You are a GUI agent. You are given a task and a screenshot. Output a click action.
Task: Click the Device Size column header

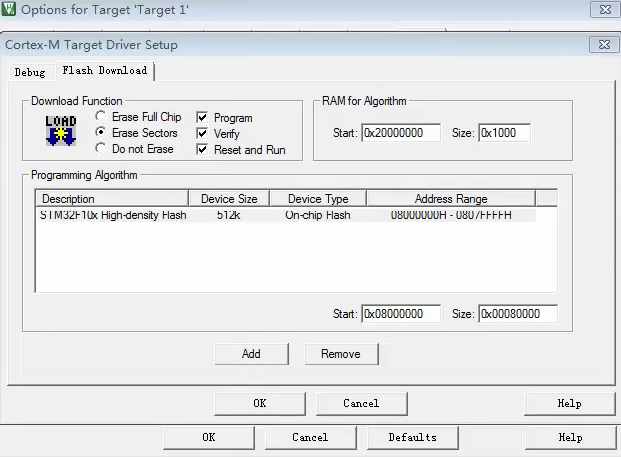click(x=229, y=198)
